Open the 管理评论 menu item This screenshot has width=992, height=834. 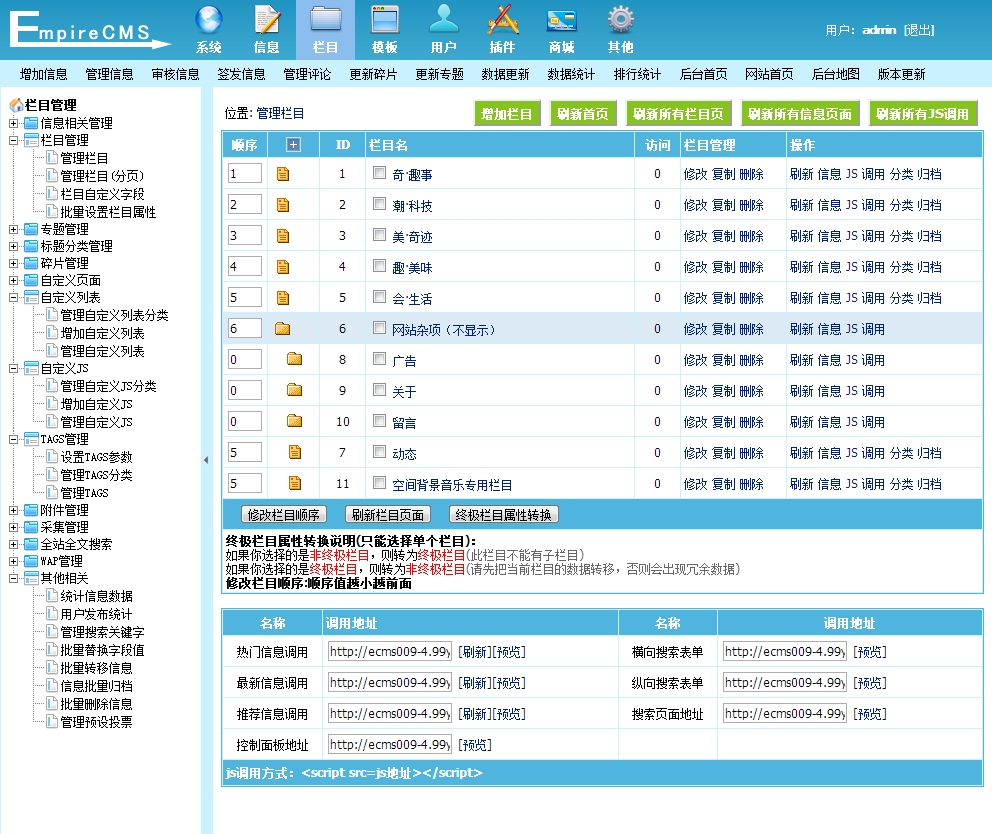coord(307,74)
